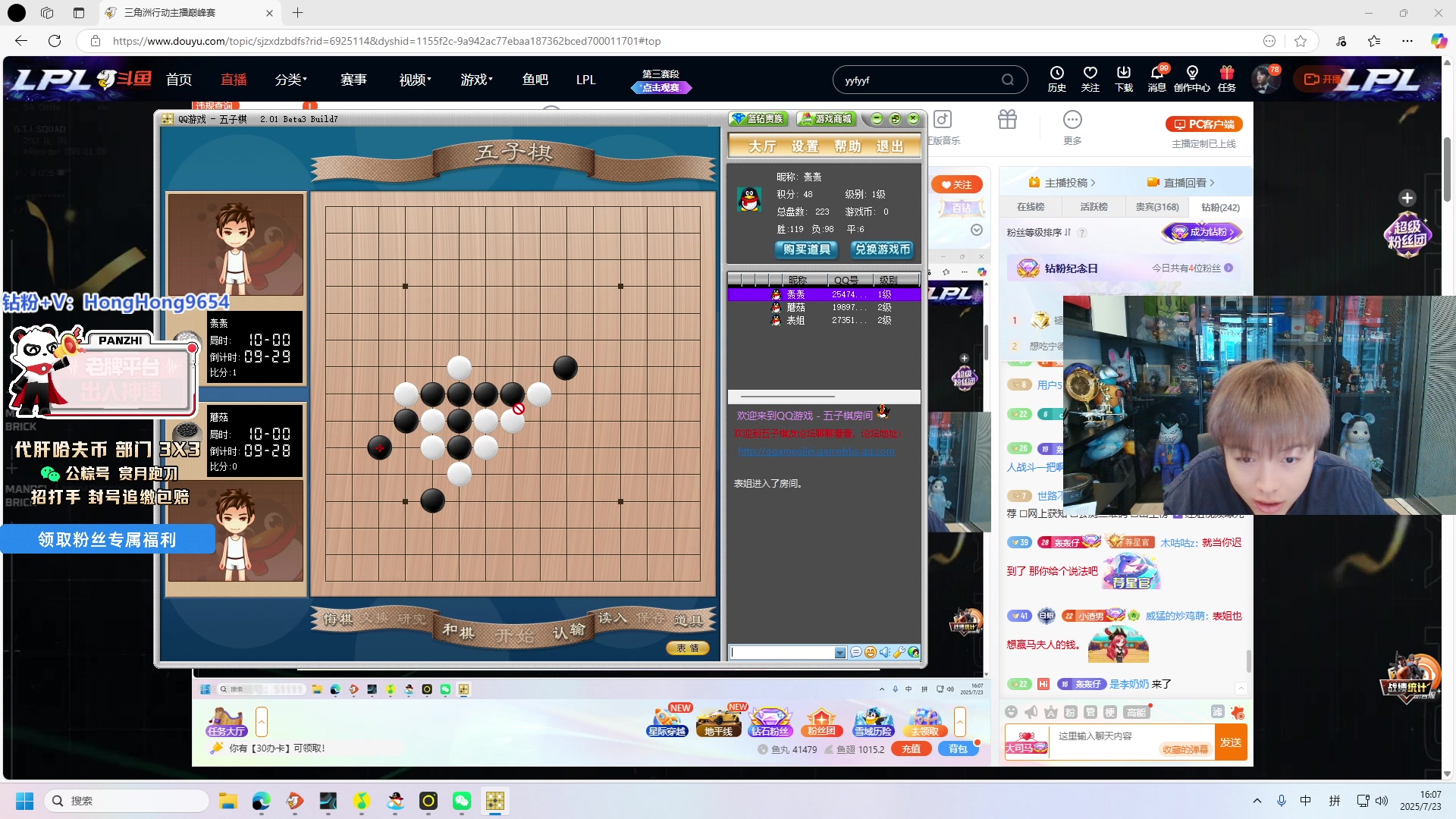Click the search magnifier in Douyu search box
The height and width of the screenshot is (819, 1456).
click(1007, 80)
